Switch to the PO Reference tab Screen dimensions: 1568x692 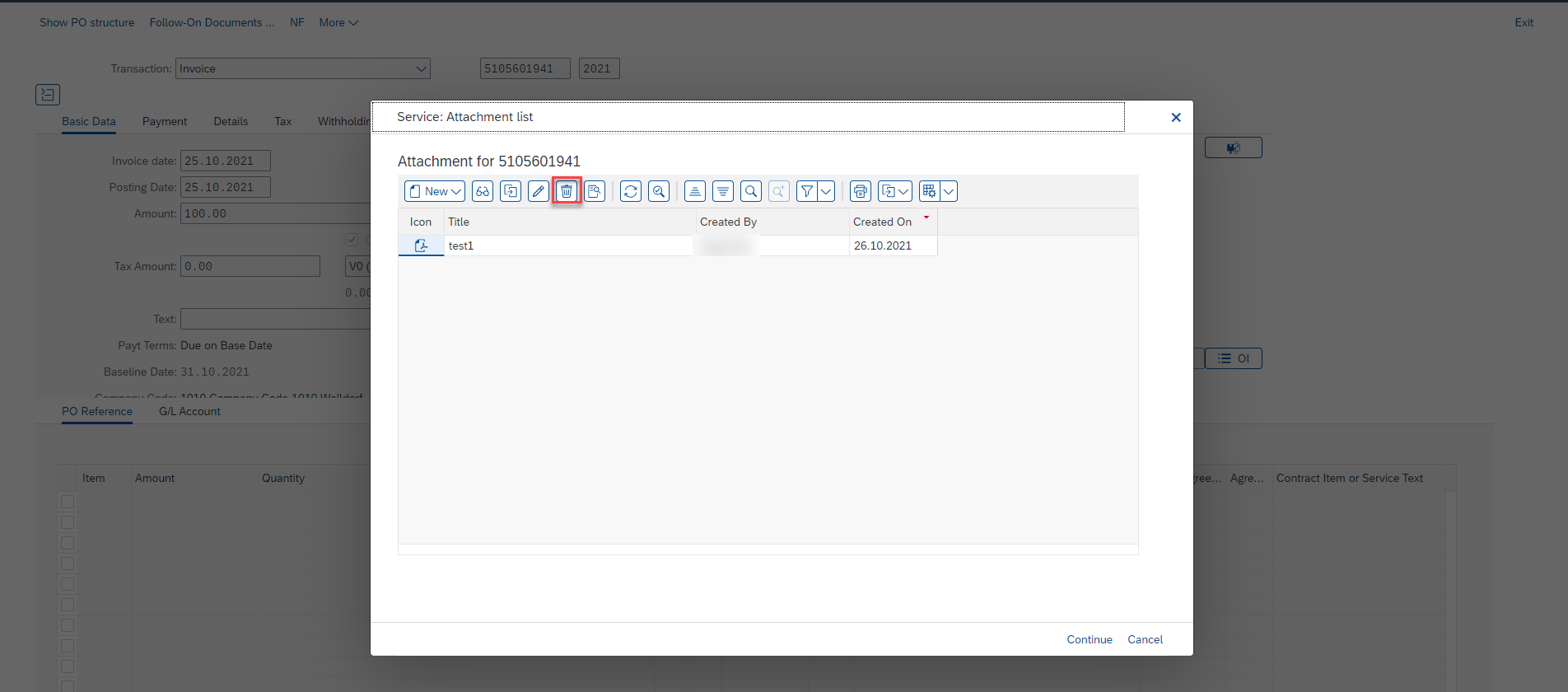click(x=97, y=411)
